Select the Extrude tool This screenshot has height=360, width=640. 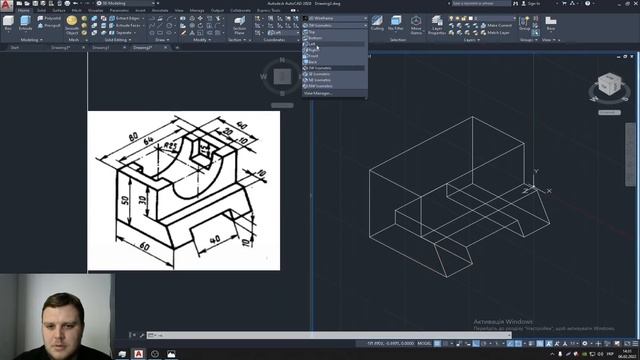(x=25, y=23)
